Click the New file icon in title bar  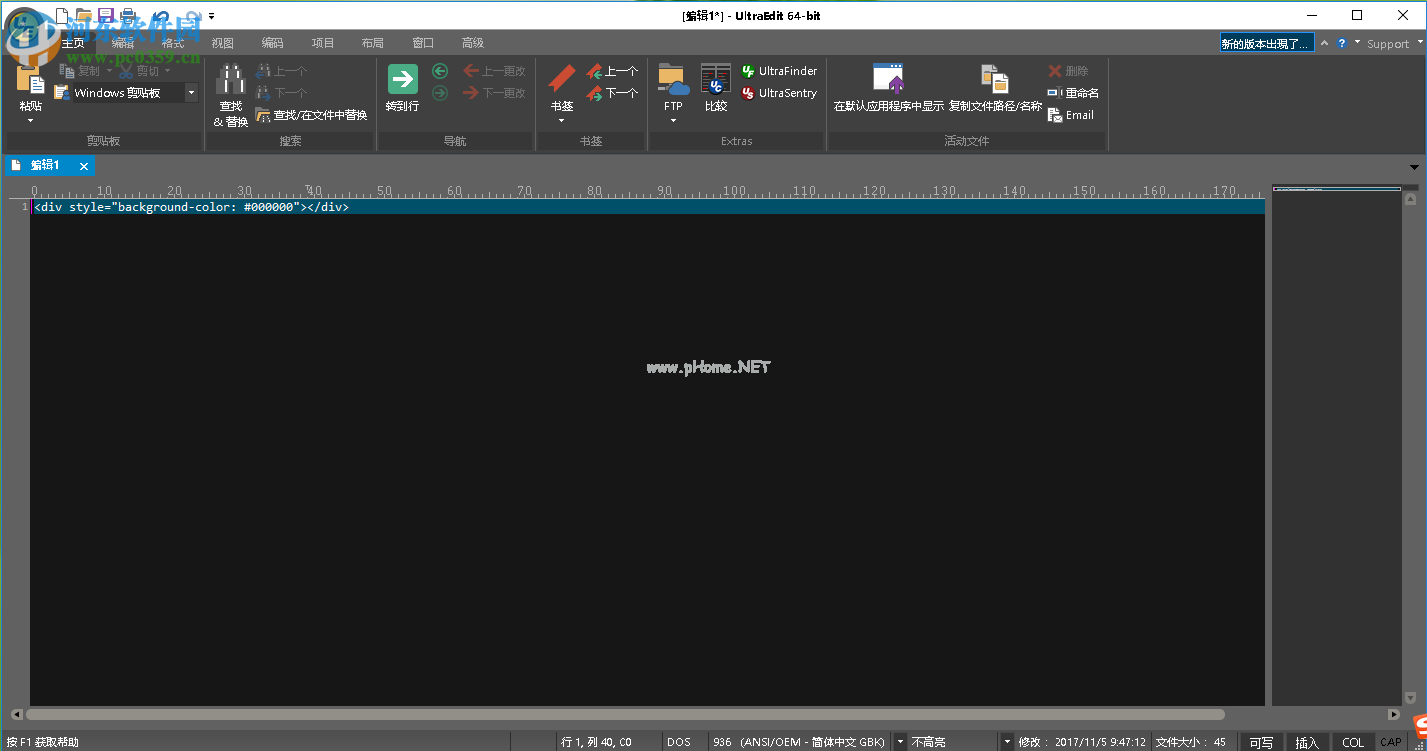pos(62,15)
